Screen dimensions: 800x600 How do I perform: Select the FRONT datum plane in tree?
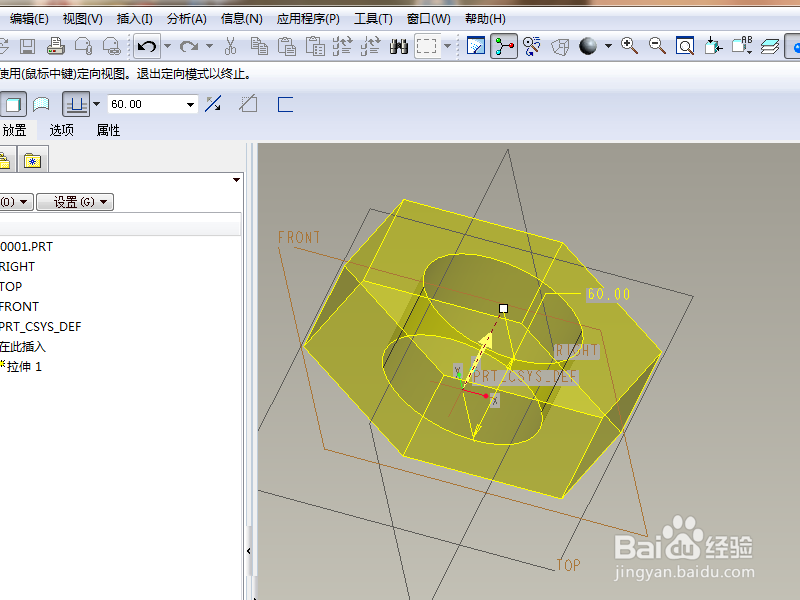tap(19, 307)
